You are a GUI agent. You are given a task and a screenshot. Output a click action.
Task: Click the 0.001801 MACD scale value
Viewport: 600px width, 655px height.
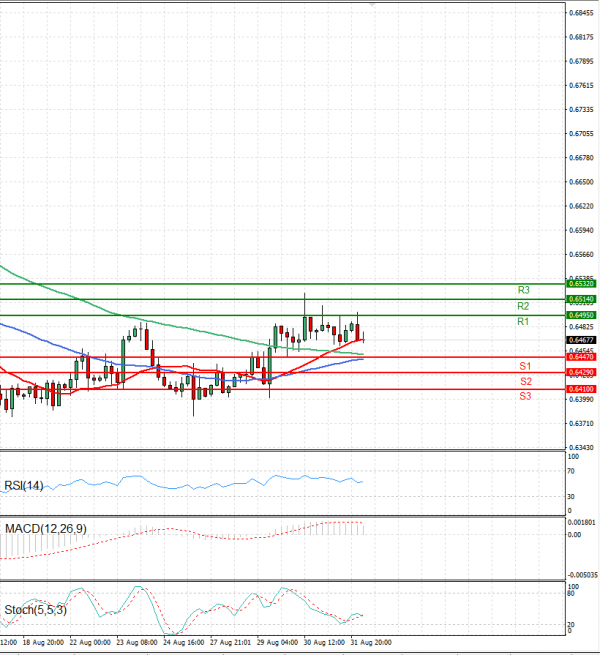coord(582,523)
